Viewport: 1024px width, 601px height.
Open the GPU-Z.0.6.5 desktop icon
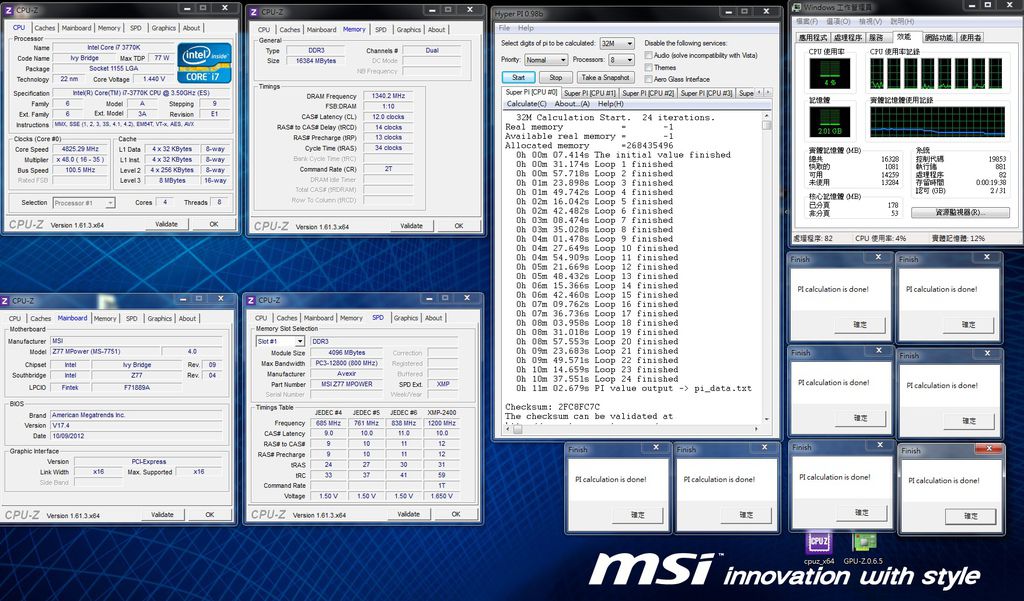coord(863,547)
